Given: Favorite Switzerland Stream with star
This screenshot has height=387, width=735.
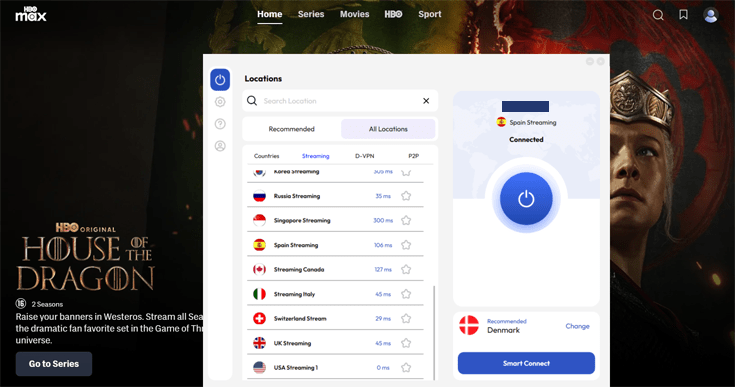Looking at the screenshot, I should point(406,319).
